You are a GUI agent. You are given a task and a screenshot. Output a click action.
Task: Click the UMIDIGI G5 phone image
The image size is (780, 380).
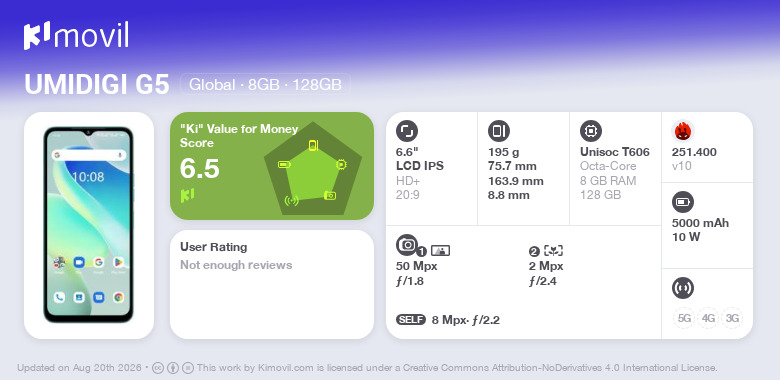pyautogui.click(x=89, y=225)
